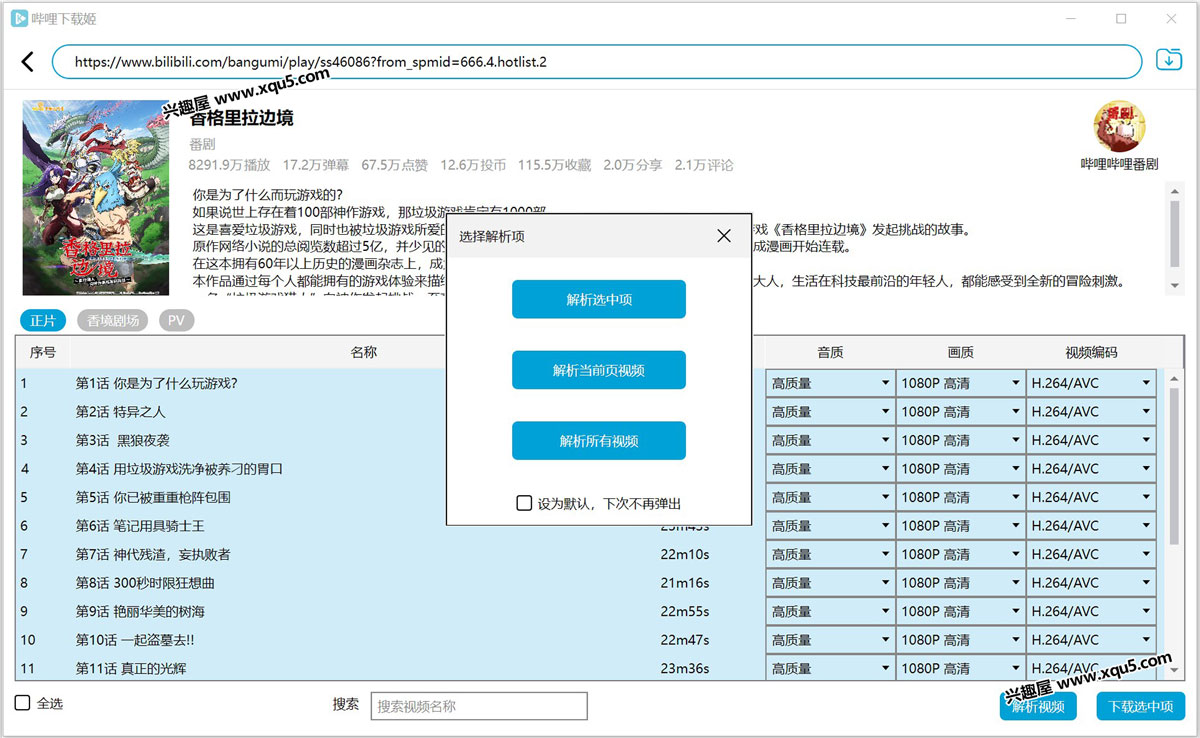Click the 67.5万点赞 stat
This screenshot has width=1200, height=738.
[394, 165]
